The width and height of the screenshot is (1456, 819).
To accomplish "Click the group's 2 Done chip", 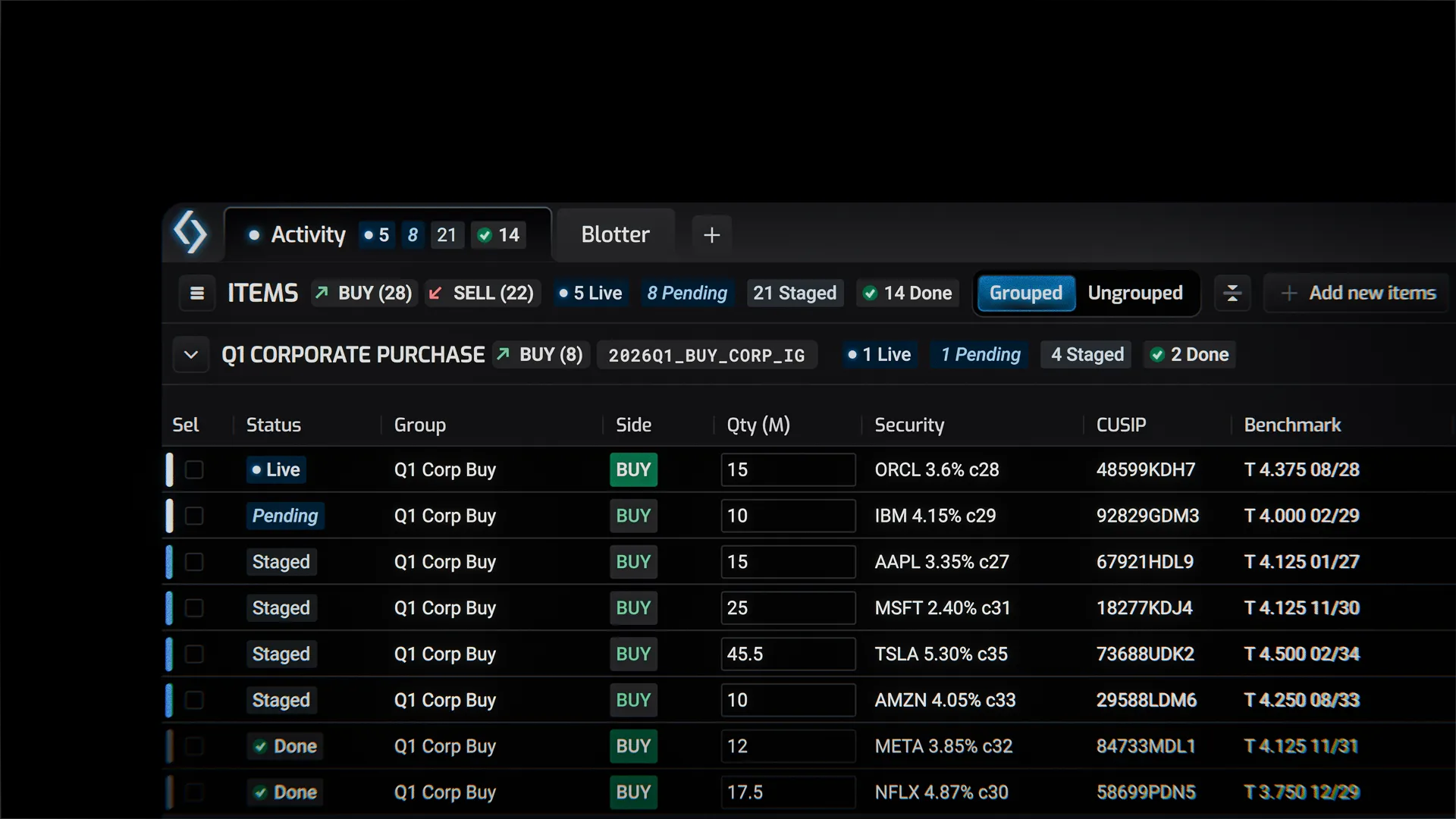I will click(1189, 355).
